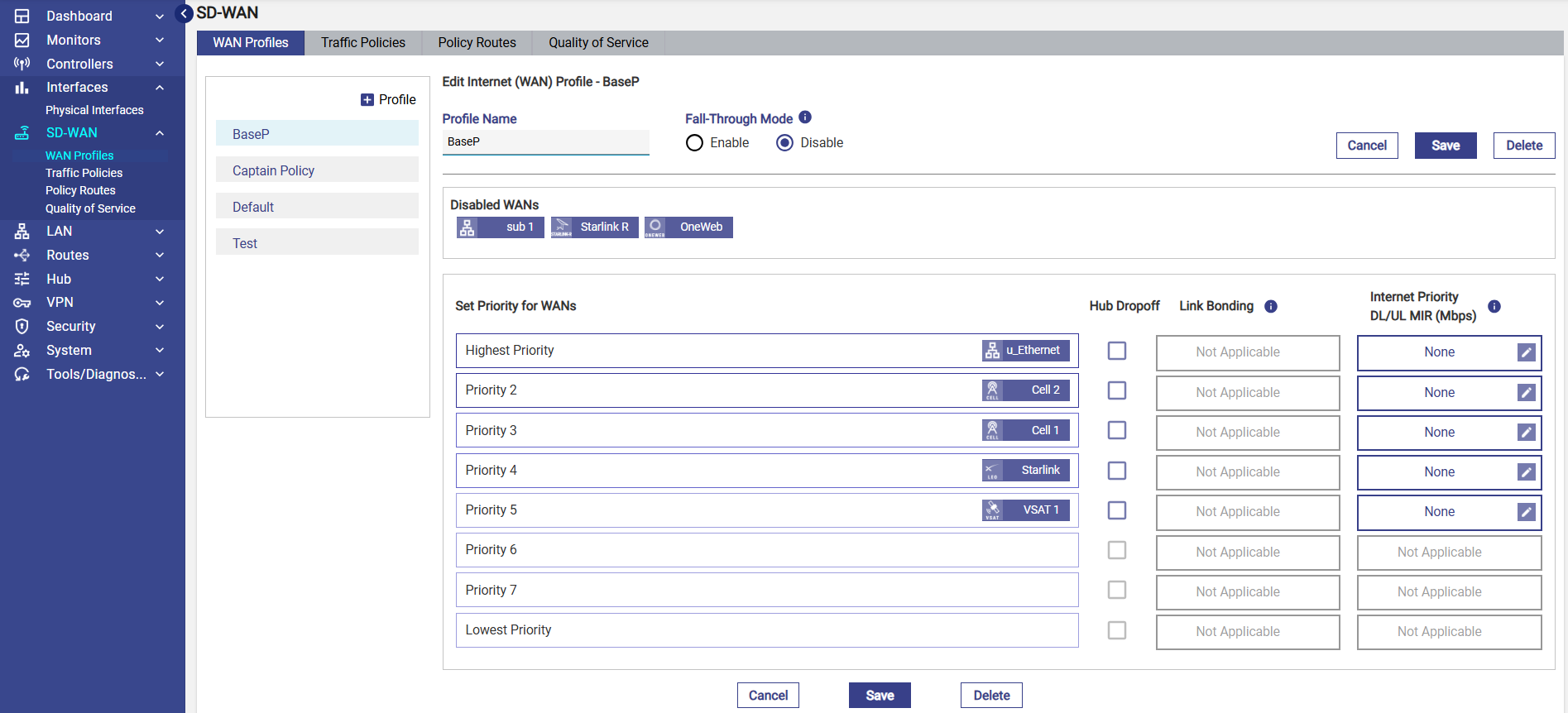Click the Internet Priority info icon
This screenshot has height=713, width=1568.
click(x=1494, y=306)
